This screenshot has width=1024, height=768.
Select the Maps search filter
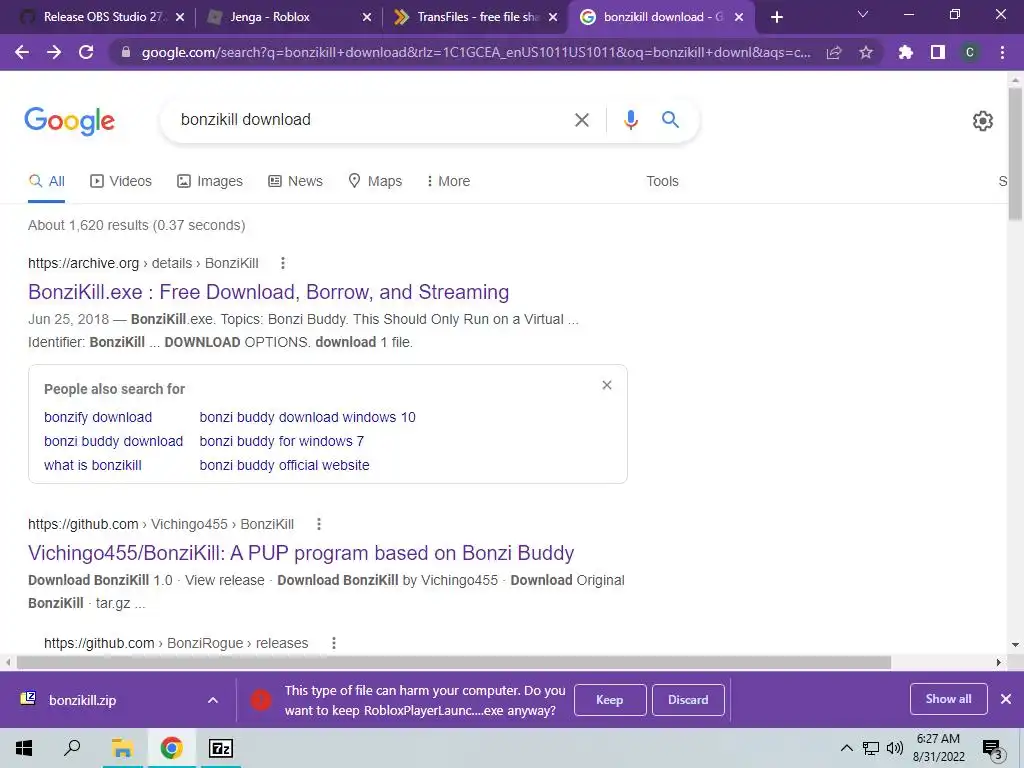376,181
